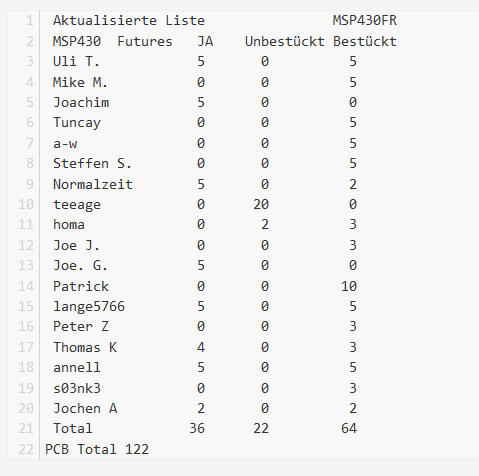Click the "MSP430FR" column header text
The image size is (479, 476).
point(365,21)
